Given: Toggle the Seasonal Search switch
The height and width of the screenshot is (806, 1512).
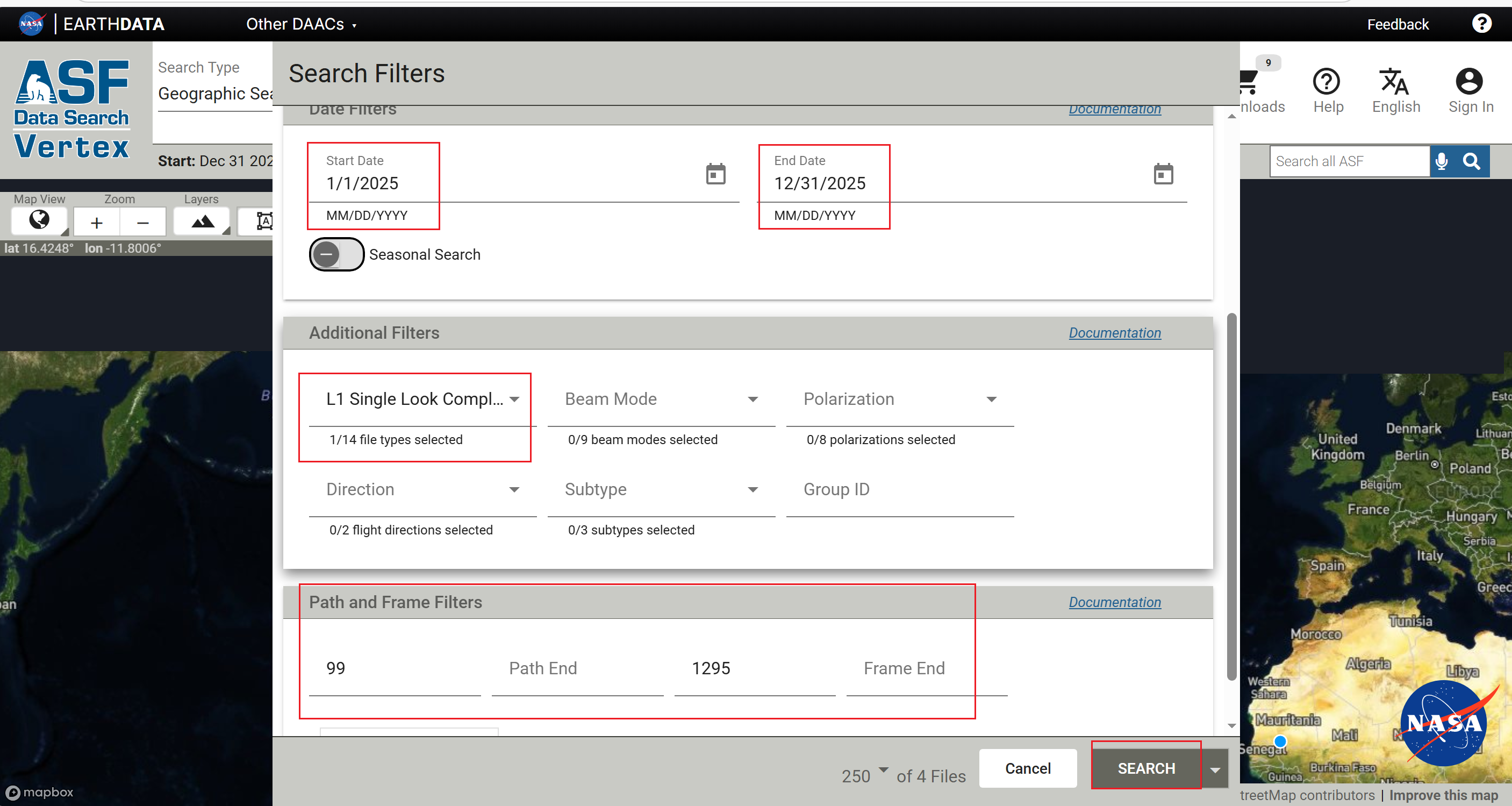Looking at the screenshot, I should 336,254.
